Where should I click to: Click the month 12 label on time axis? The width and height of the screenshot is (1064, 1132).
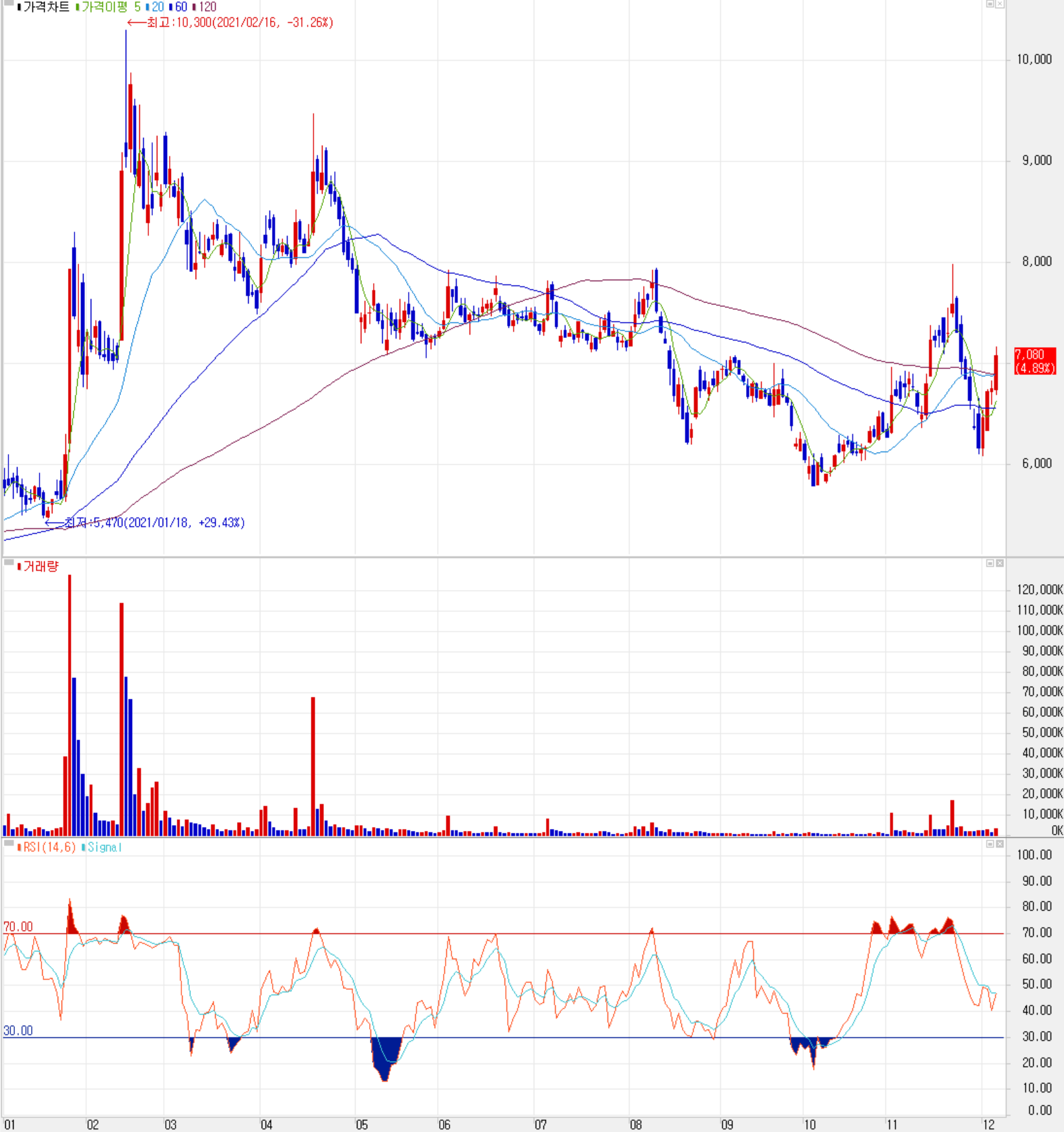pyautogui.click(x=988, y=1125)
